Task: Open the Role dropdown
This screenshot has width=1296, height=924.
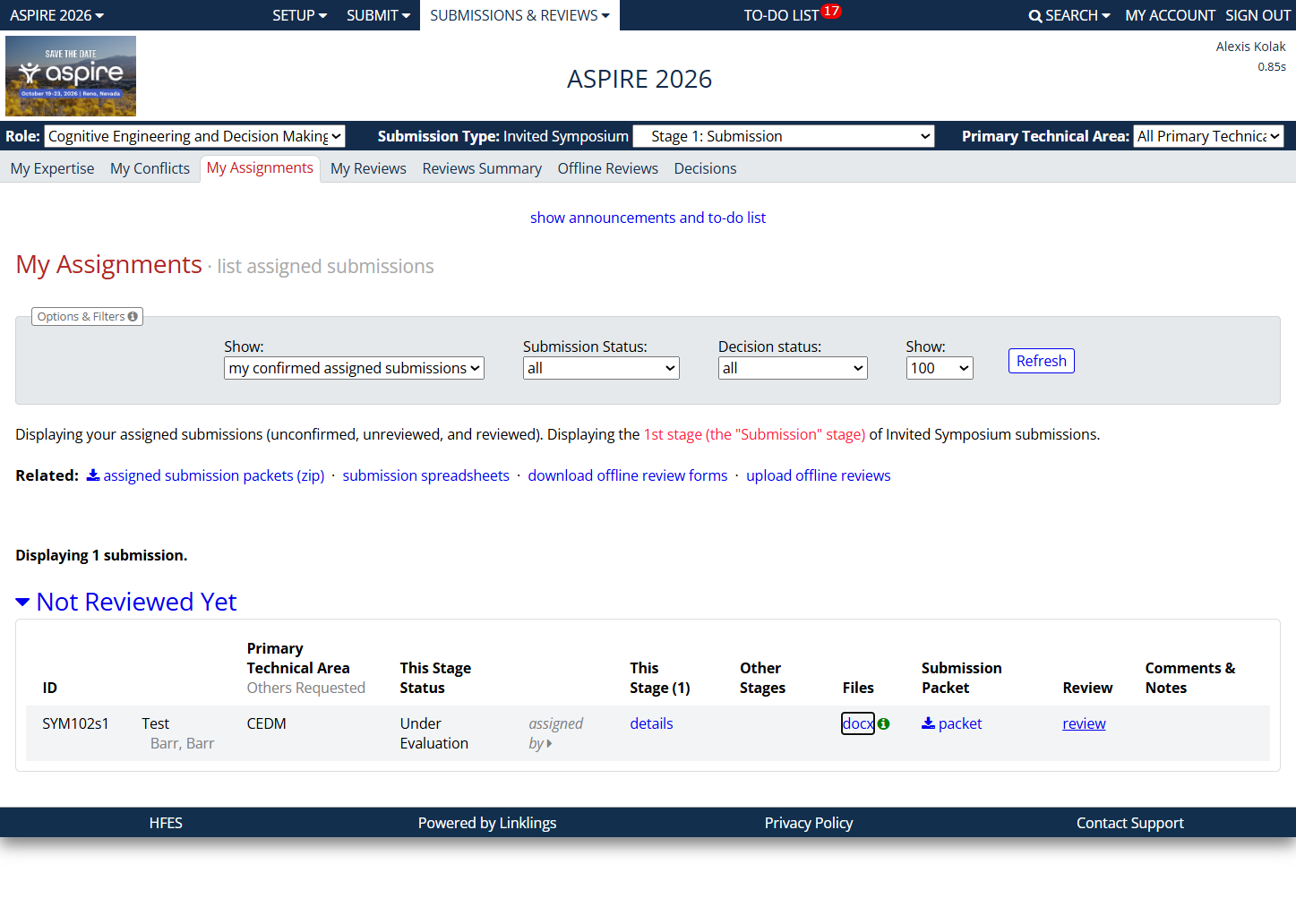Action: (195, 136)
